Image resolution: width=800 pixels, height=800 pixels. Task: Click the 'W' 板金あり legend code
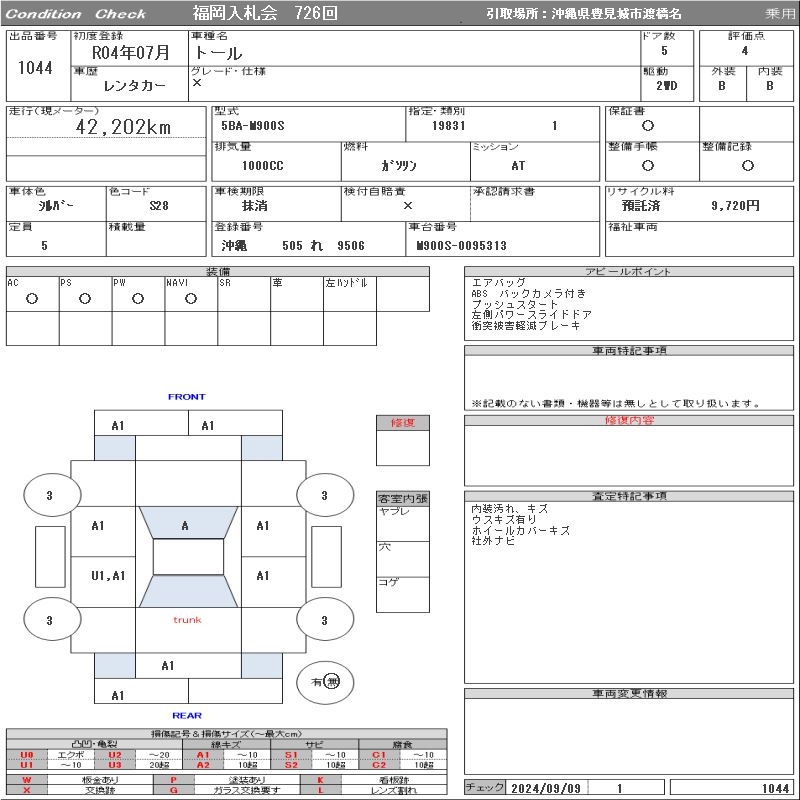click(x=27, y=780)
